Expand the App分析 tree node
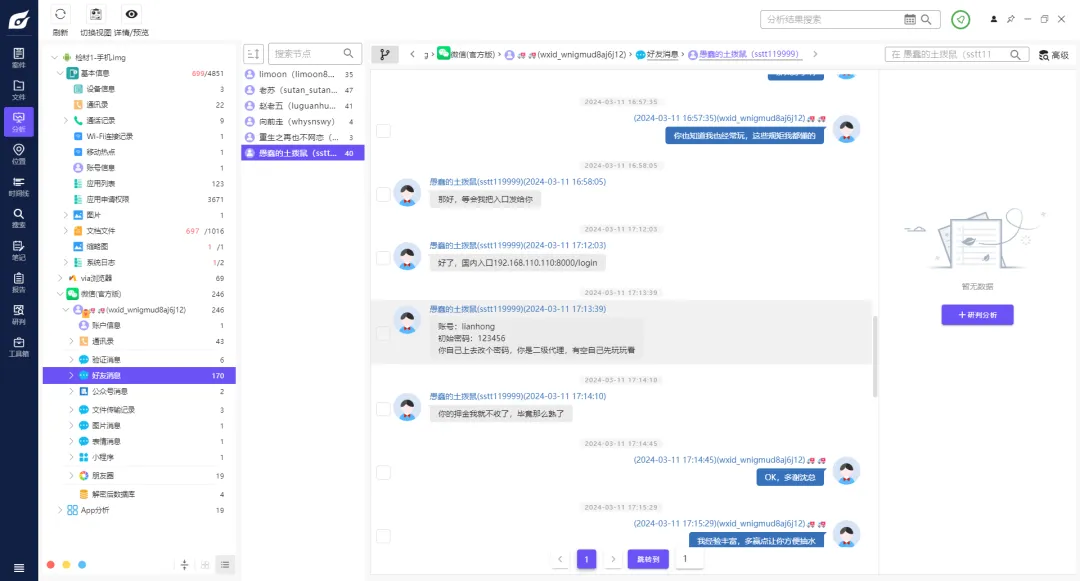 (x=59, y=510)
